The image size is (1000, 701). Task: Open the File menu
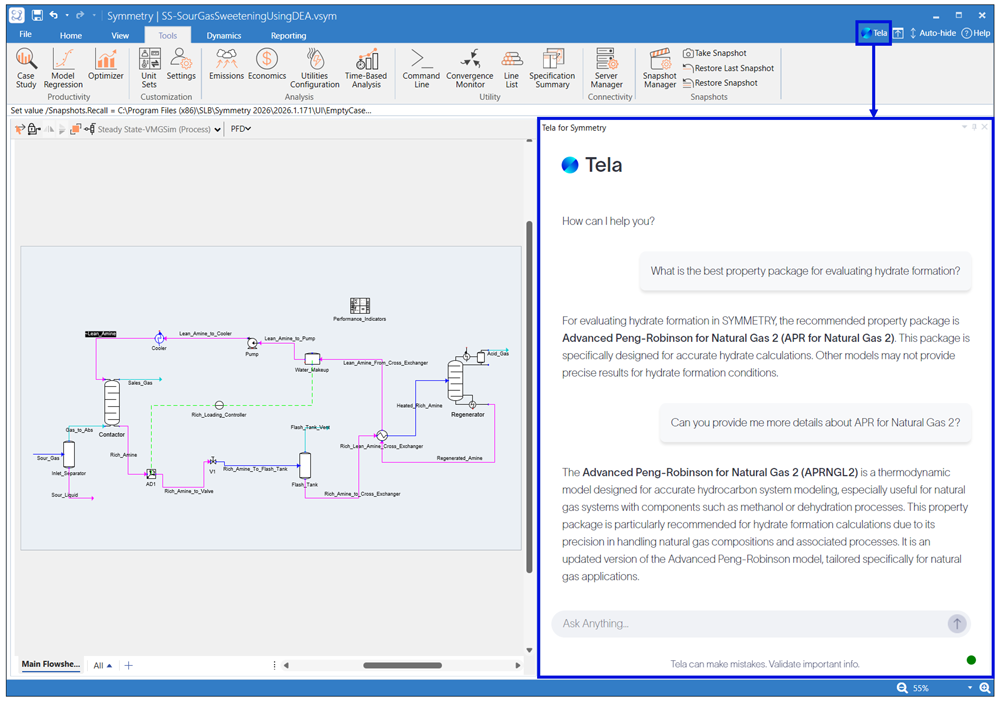point(26,35)
